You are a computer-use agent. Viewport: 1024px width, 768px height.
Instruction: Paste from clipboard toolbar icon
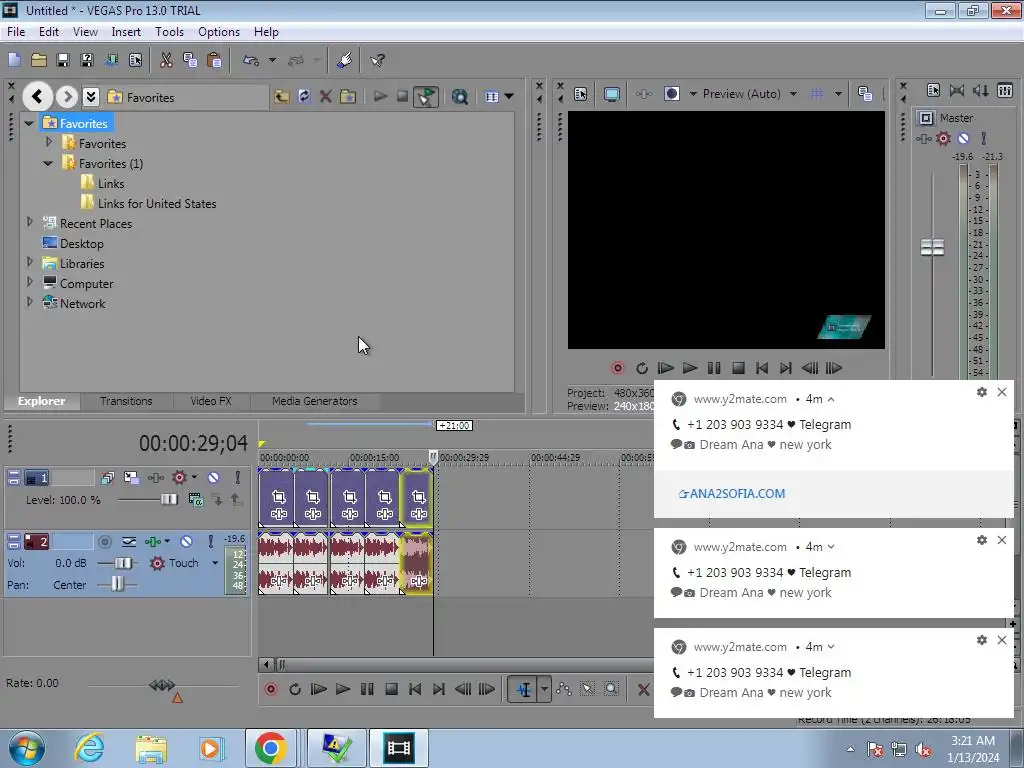pyautogui.click(x=214, y=61)
